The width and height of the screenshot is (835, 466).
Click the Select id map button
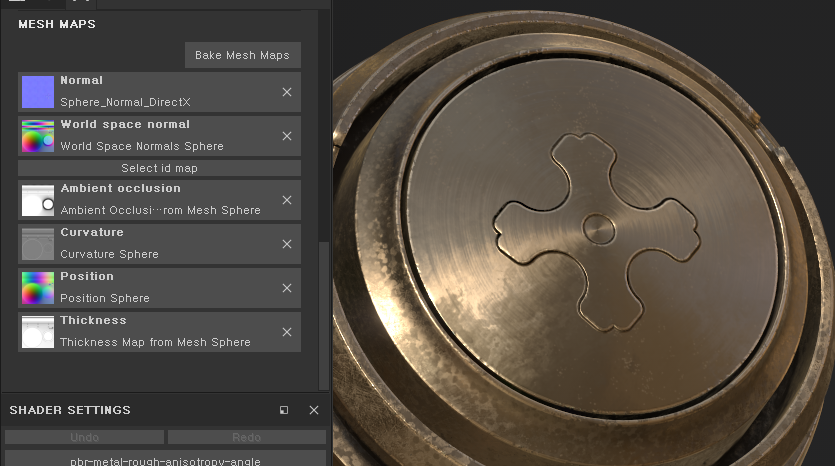(x=159, y=168)
